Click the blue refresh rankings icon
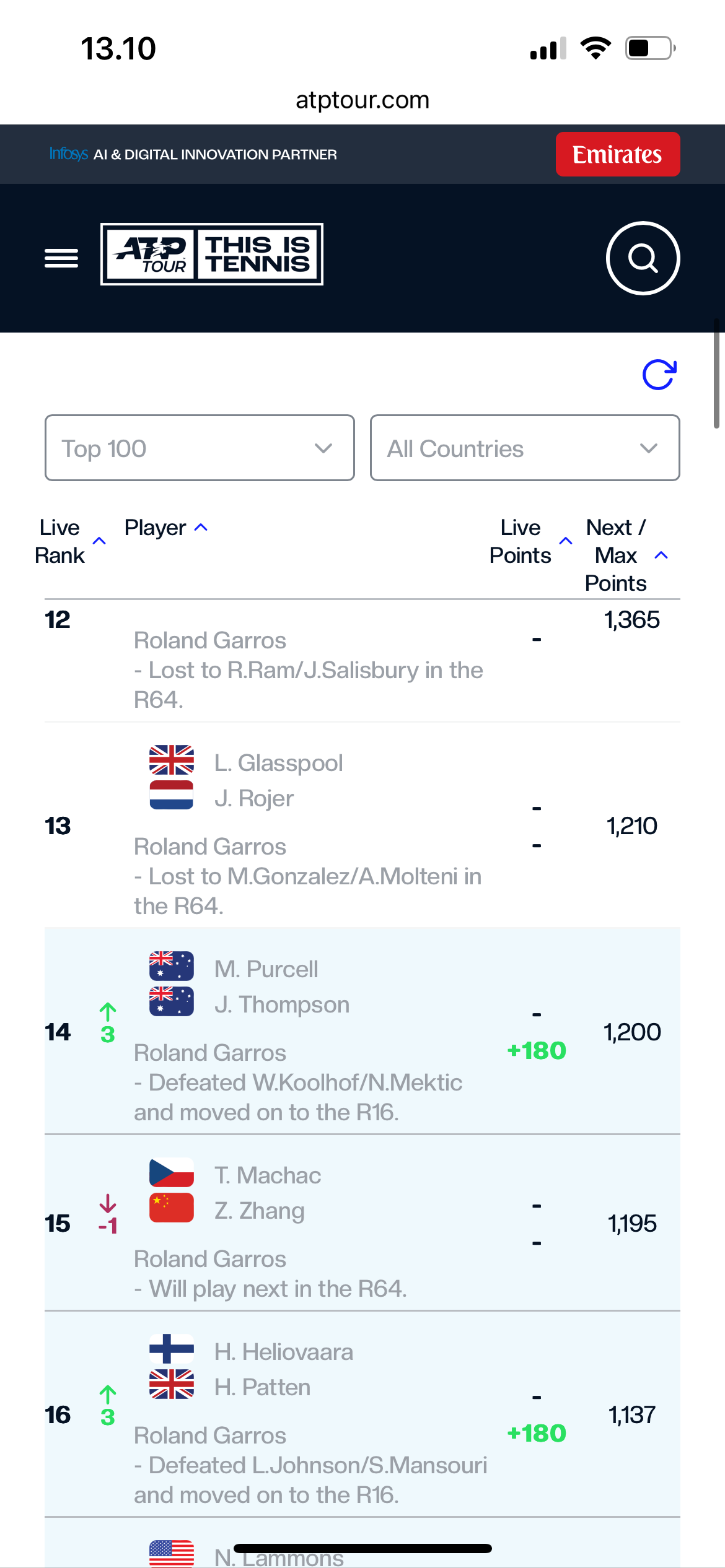The image size is (725, 1568). click(x=659, y=375)
